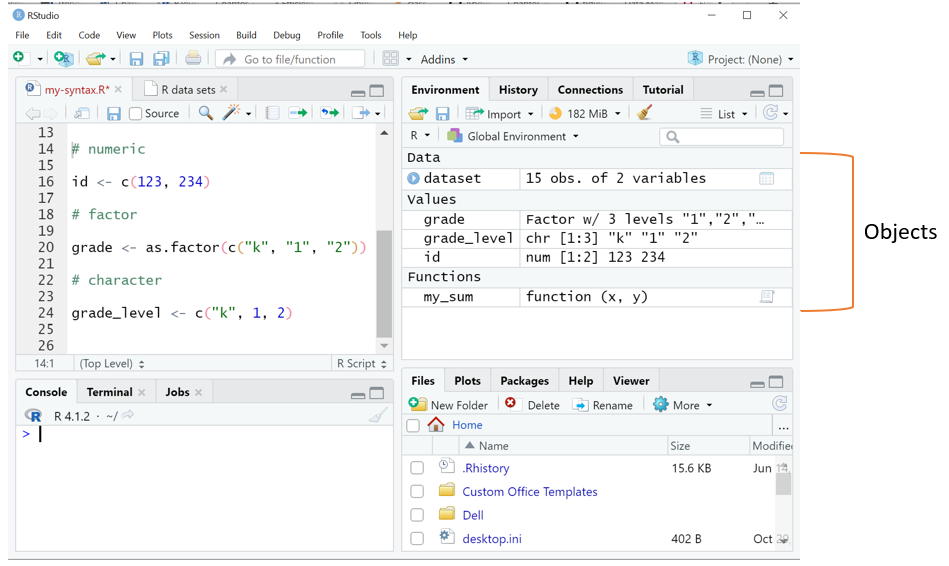Click the broom icon to clear environment
Image resolution: width=949 pixels, height=566 pixels.
(645, 114)
